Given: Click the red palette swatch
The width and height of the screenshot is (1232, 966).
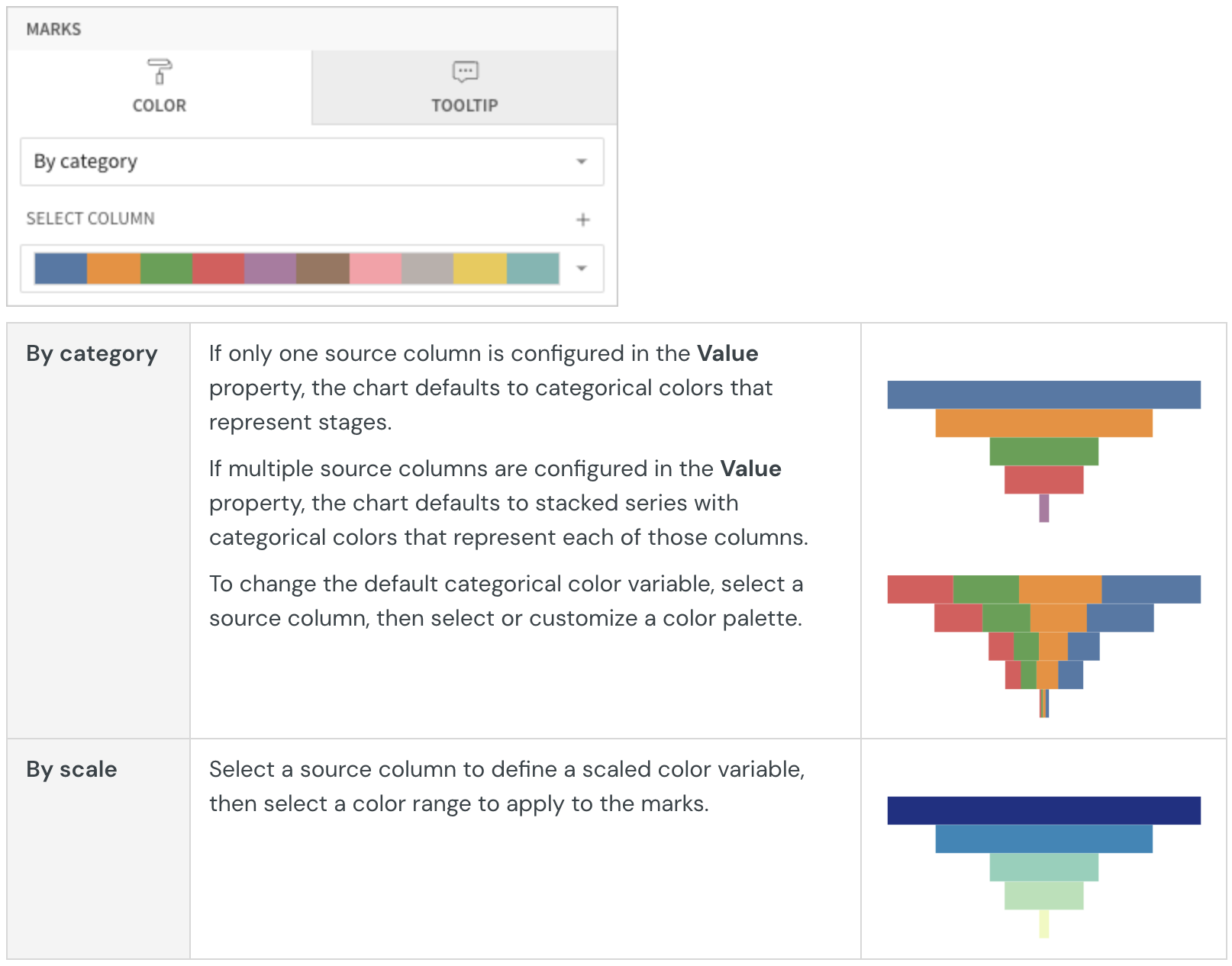Looking at the screenshot, I should tap(218, 269).
